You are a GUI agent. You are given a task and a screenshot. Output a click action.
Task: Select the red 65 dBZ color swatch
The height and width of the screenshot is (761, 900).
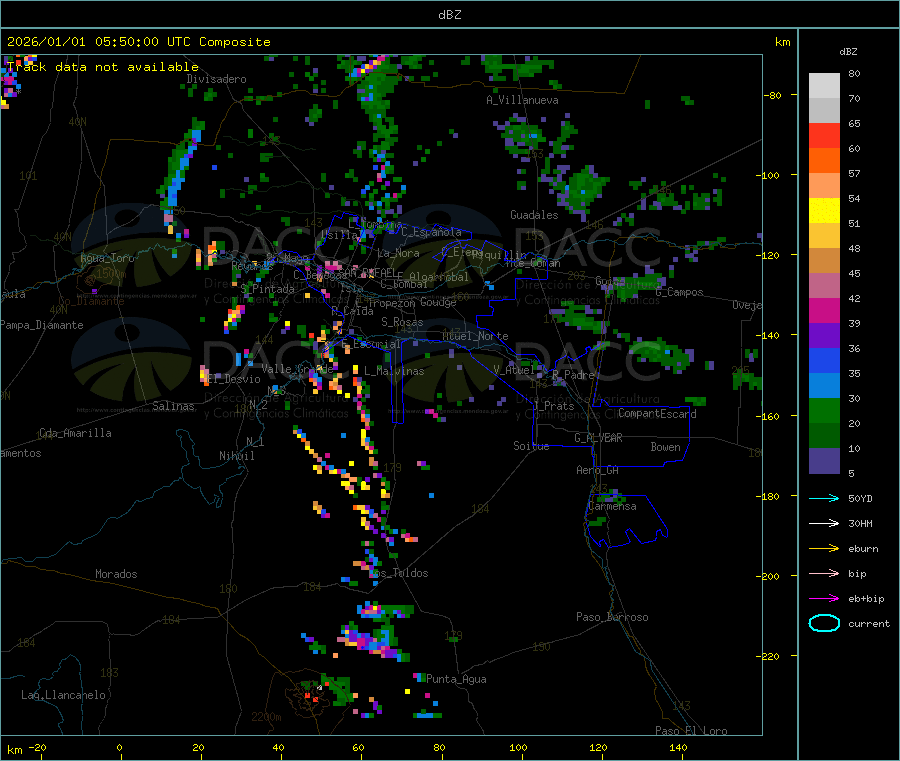[x=824, y=135]
